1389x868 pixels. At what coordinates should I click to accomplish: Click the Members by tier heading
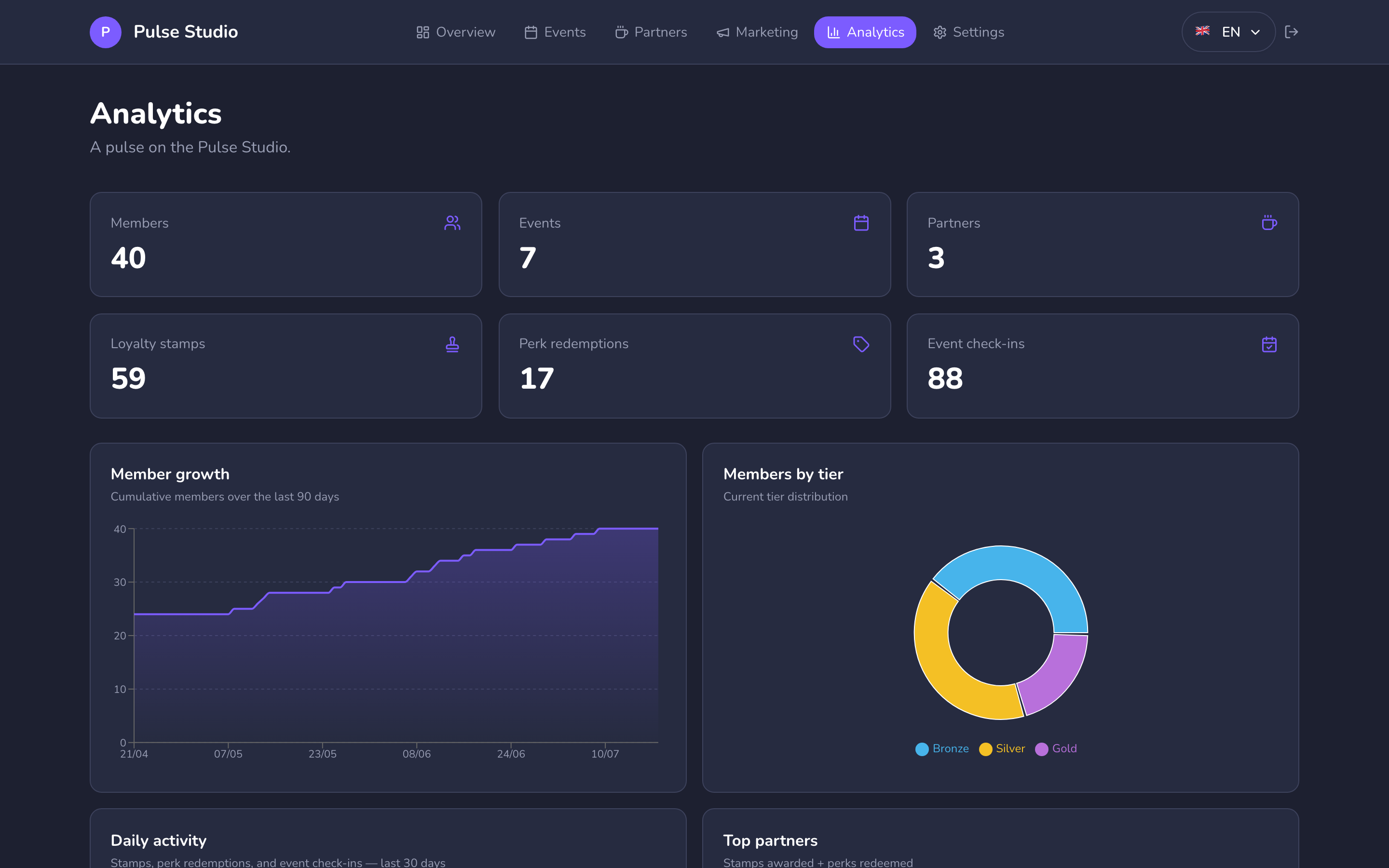pos(783,474)
